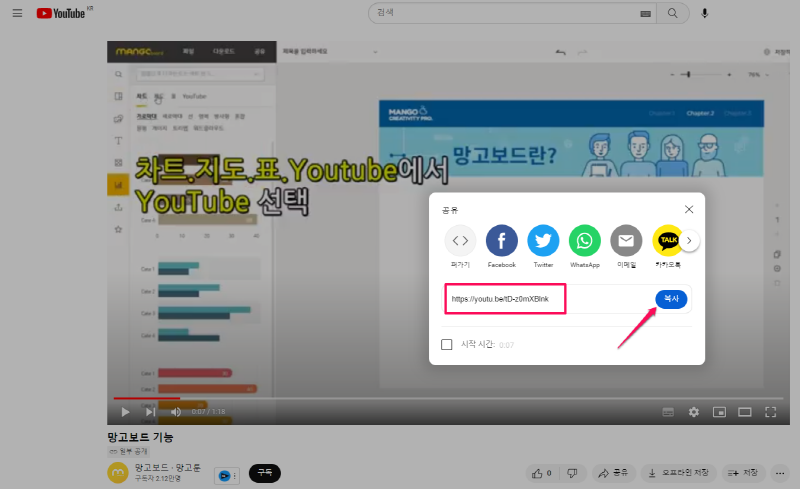The height and width of the screenshot is (489, 800).
Task: Open the 공유 share button below video
Action: (614, 473)
